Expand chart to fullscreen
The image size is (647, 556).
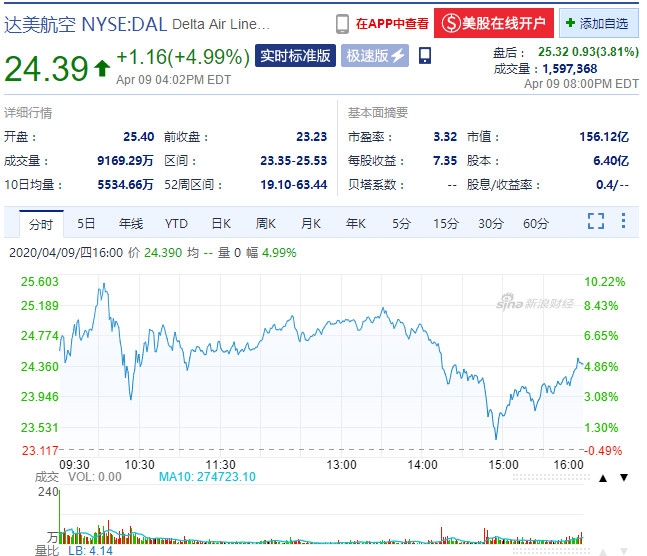coord(596,222)
